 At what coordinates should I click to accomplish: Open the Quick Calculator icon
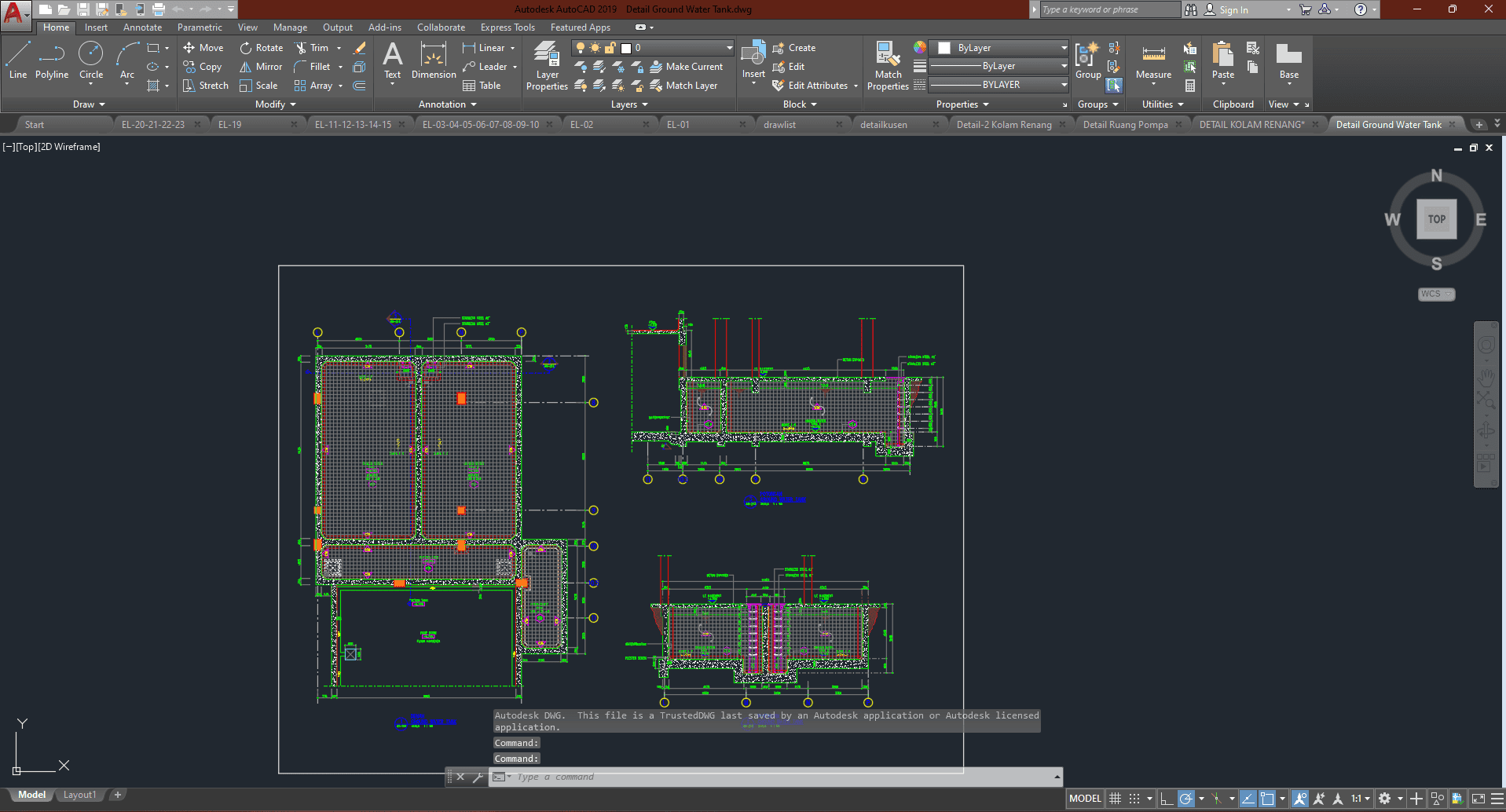(1190, 86)
